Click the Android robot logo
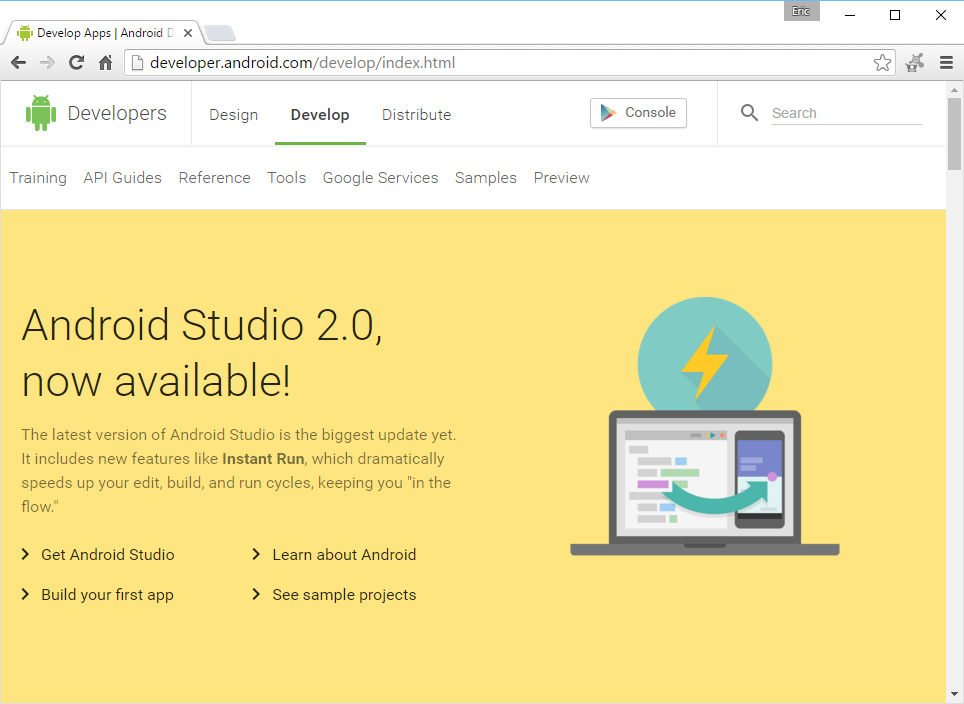This screenshot has height=704, width=964. click(41, 113)
